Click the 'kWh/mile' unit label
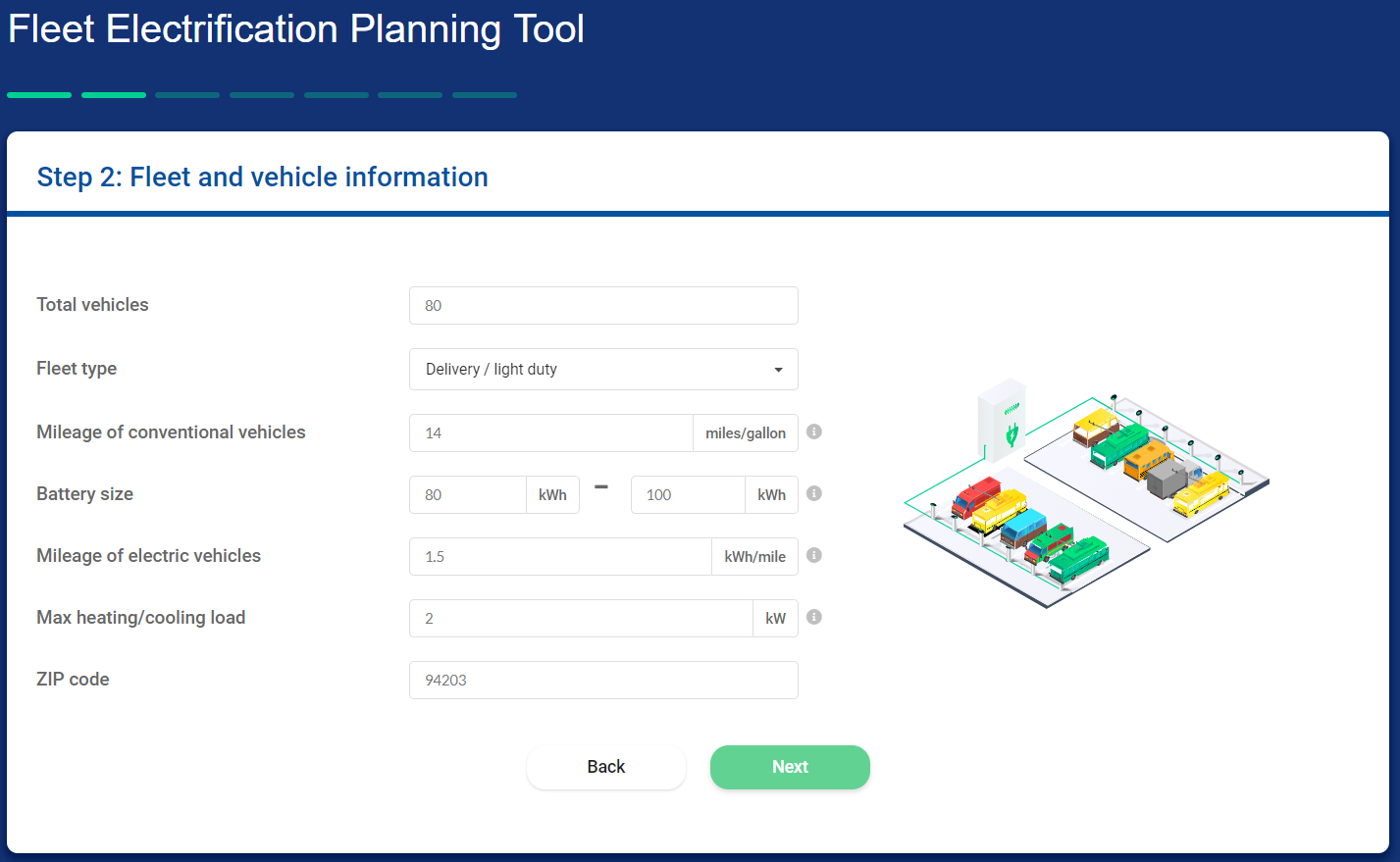The height and width of the screenshot is (862, 1400). pyautogui.click(x=755, y=556)
